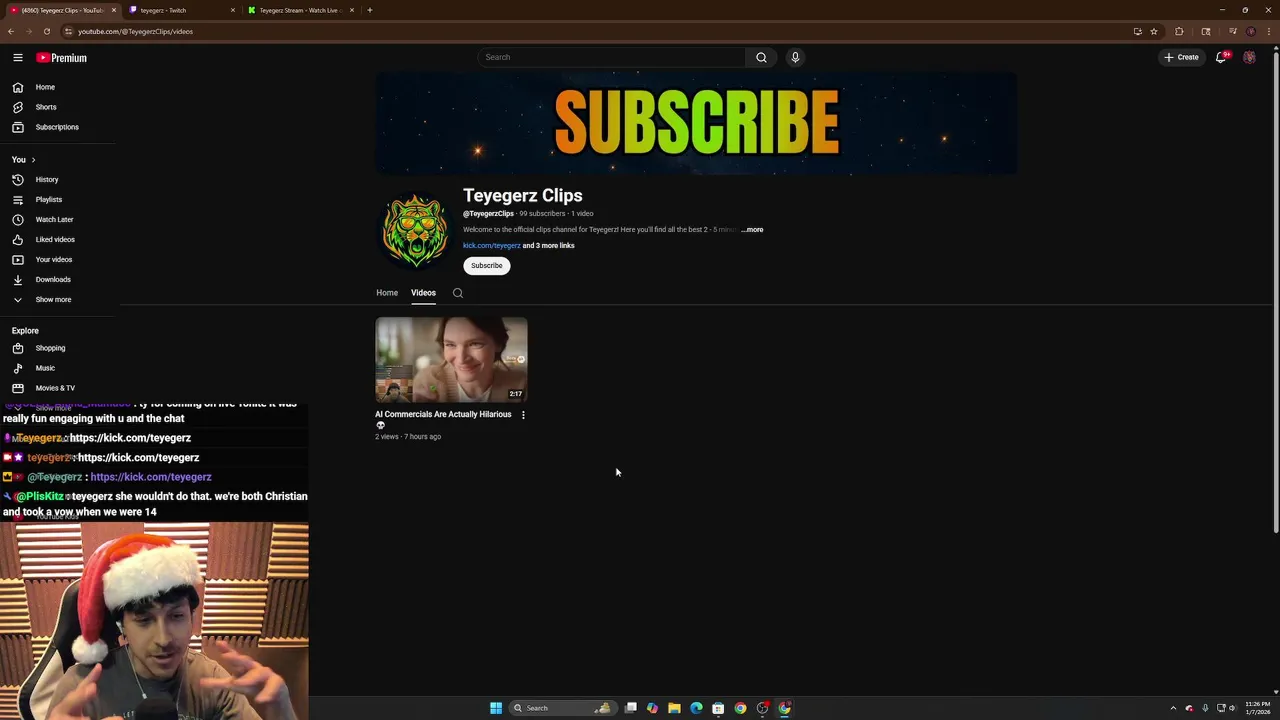
Task: Open the Chrome three-dot menu
Action: coord(1269,31)
